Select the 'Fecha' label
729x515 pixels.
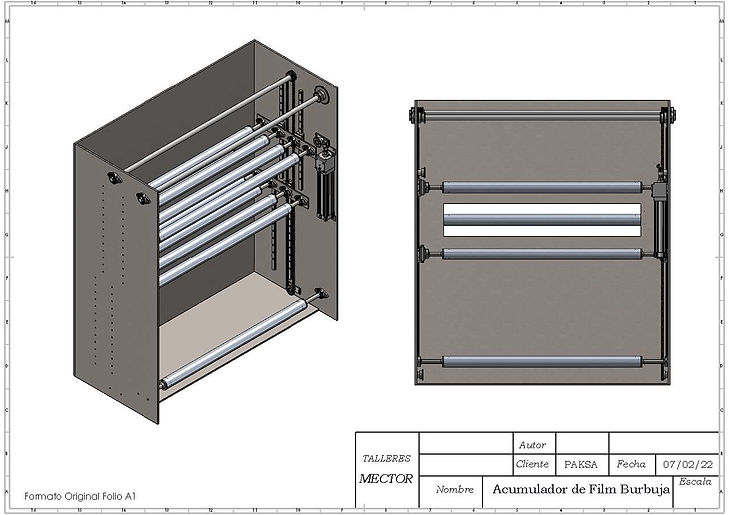click(x=631, y=464)
